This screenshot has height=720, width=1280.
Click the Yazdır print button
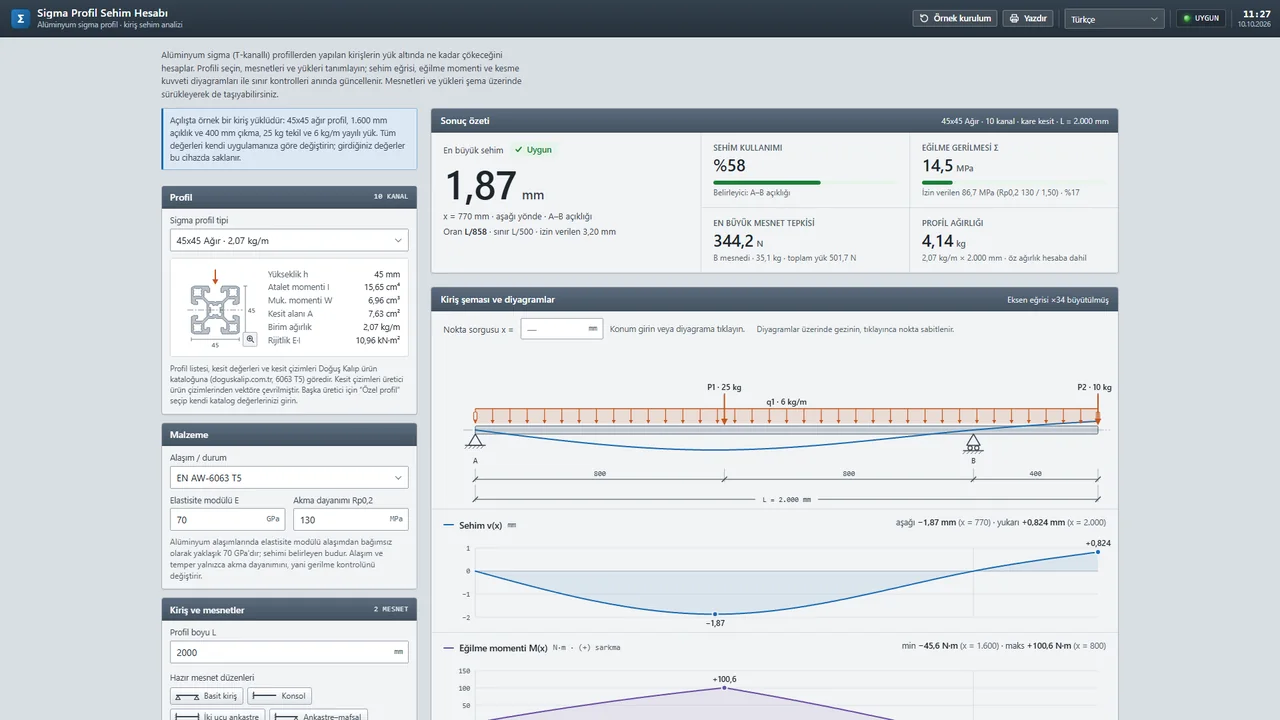[1029, 18]
